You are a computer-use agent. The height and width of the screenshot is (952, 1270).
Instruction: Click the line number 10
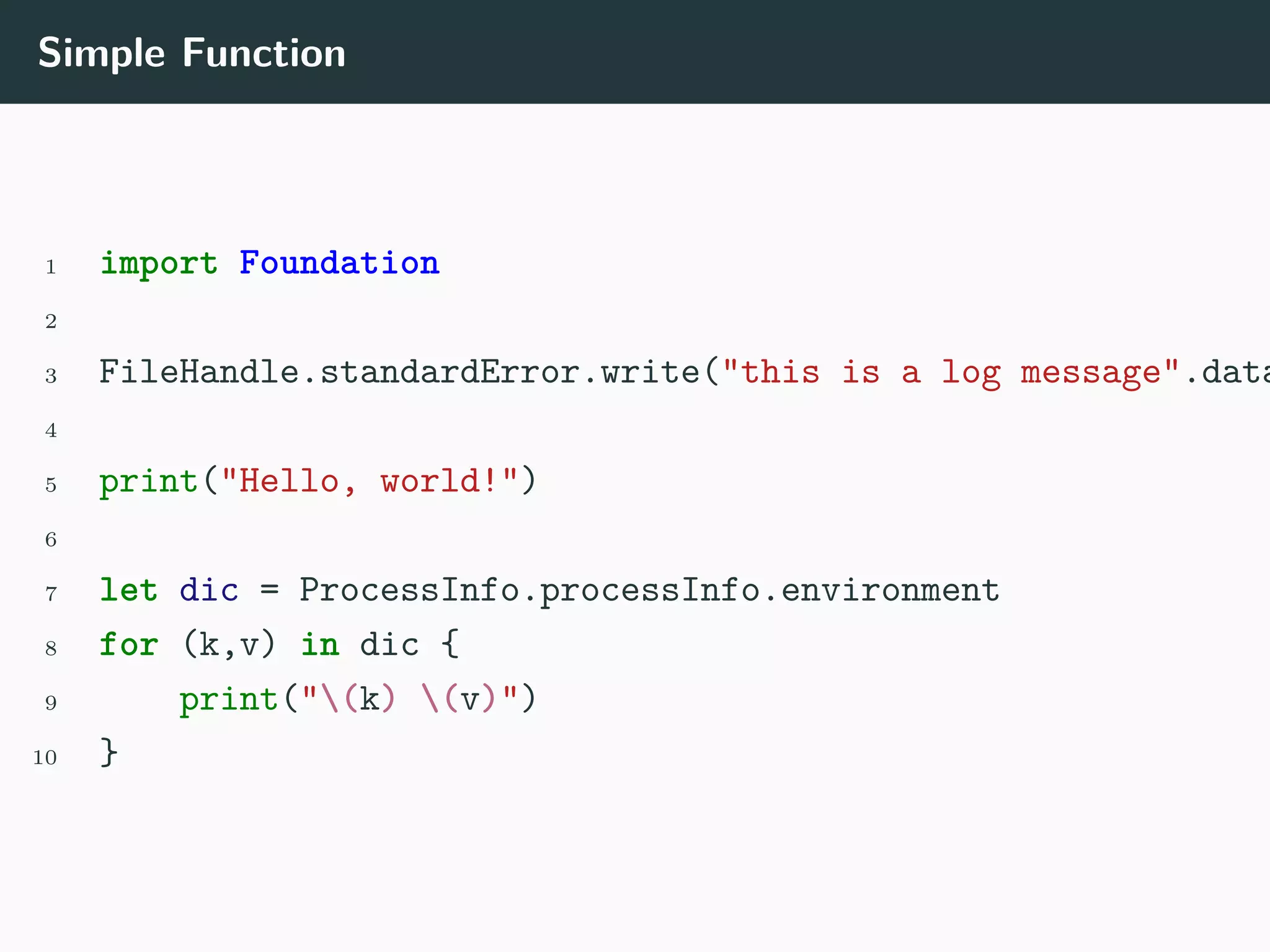click(45, 757)
